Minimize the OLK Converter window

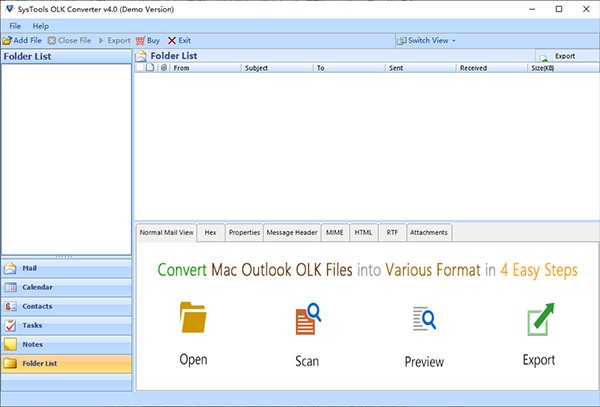pos(532,9)
